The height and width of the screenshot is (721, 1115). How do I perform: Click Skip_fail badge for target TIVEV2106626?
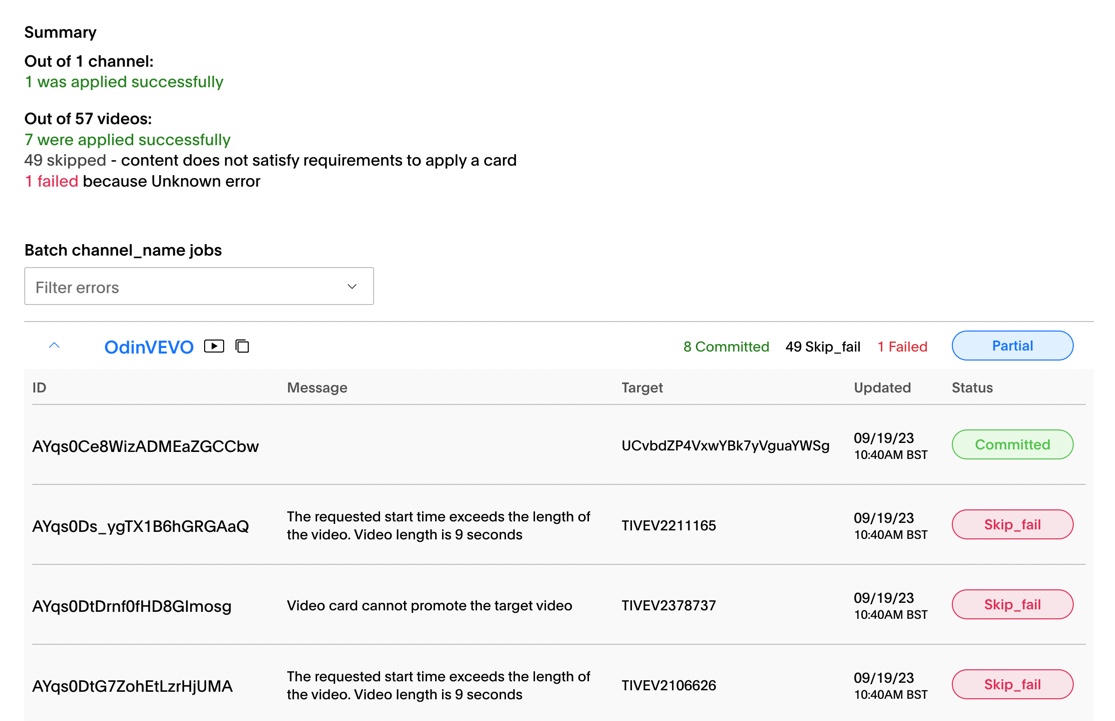coord(1013,685)
